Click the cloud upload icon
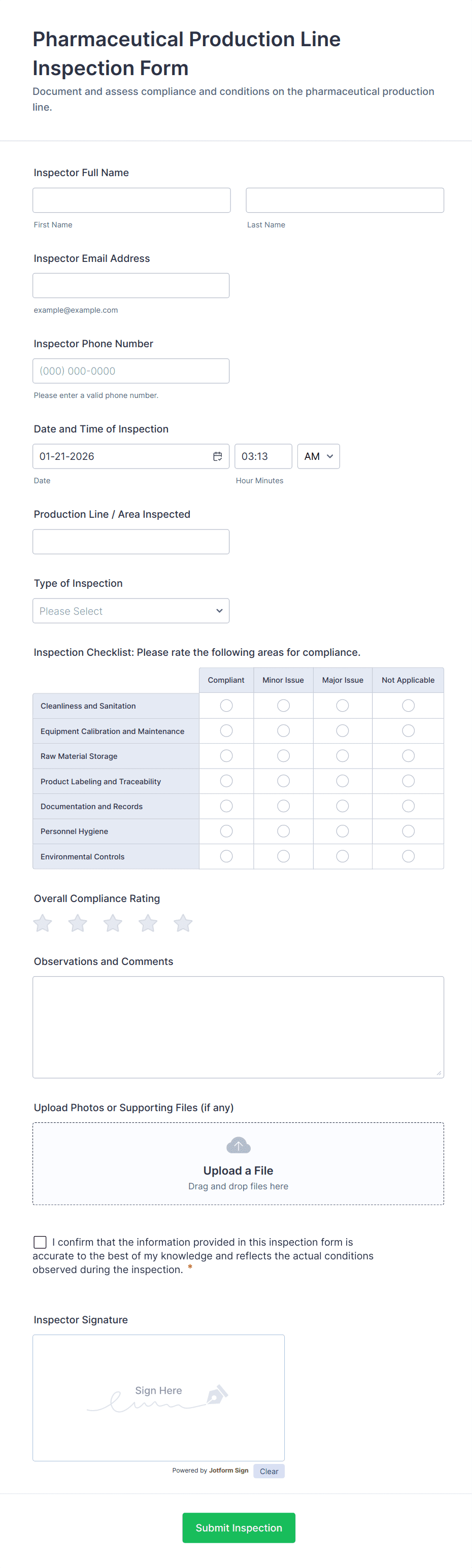This screenshot has height=1568, width=472. (239, 1146)
